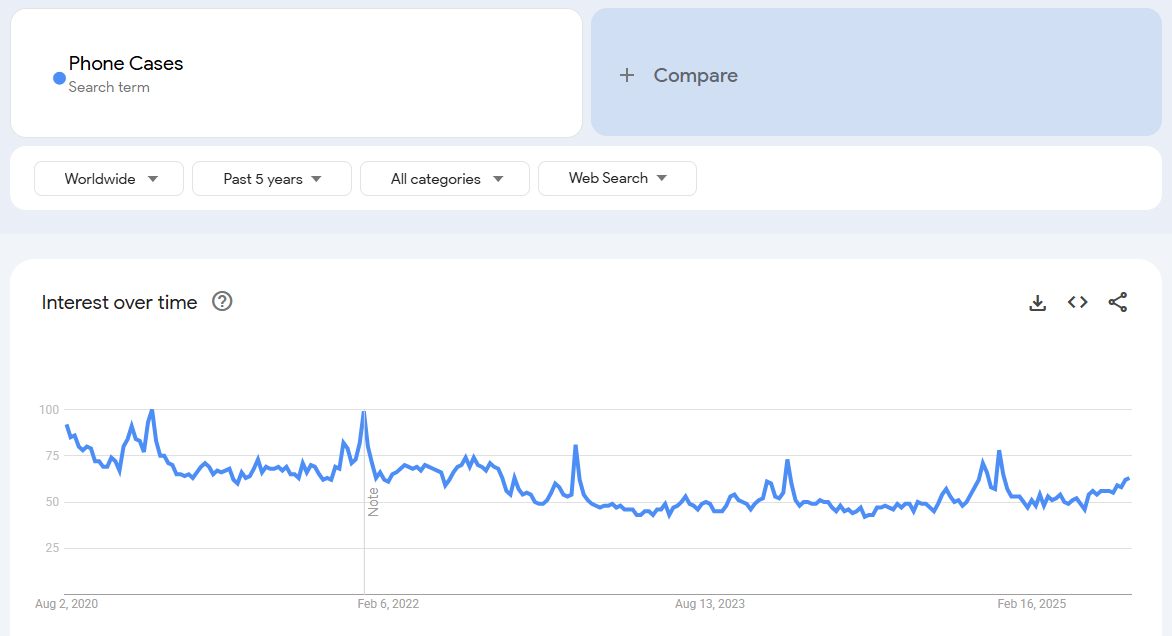Click the Aug 2, 2020 axis label
This screenshot has height=636, width=1172.
(x=66, y=604)
